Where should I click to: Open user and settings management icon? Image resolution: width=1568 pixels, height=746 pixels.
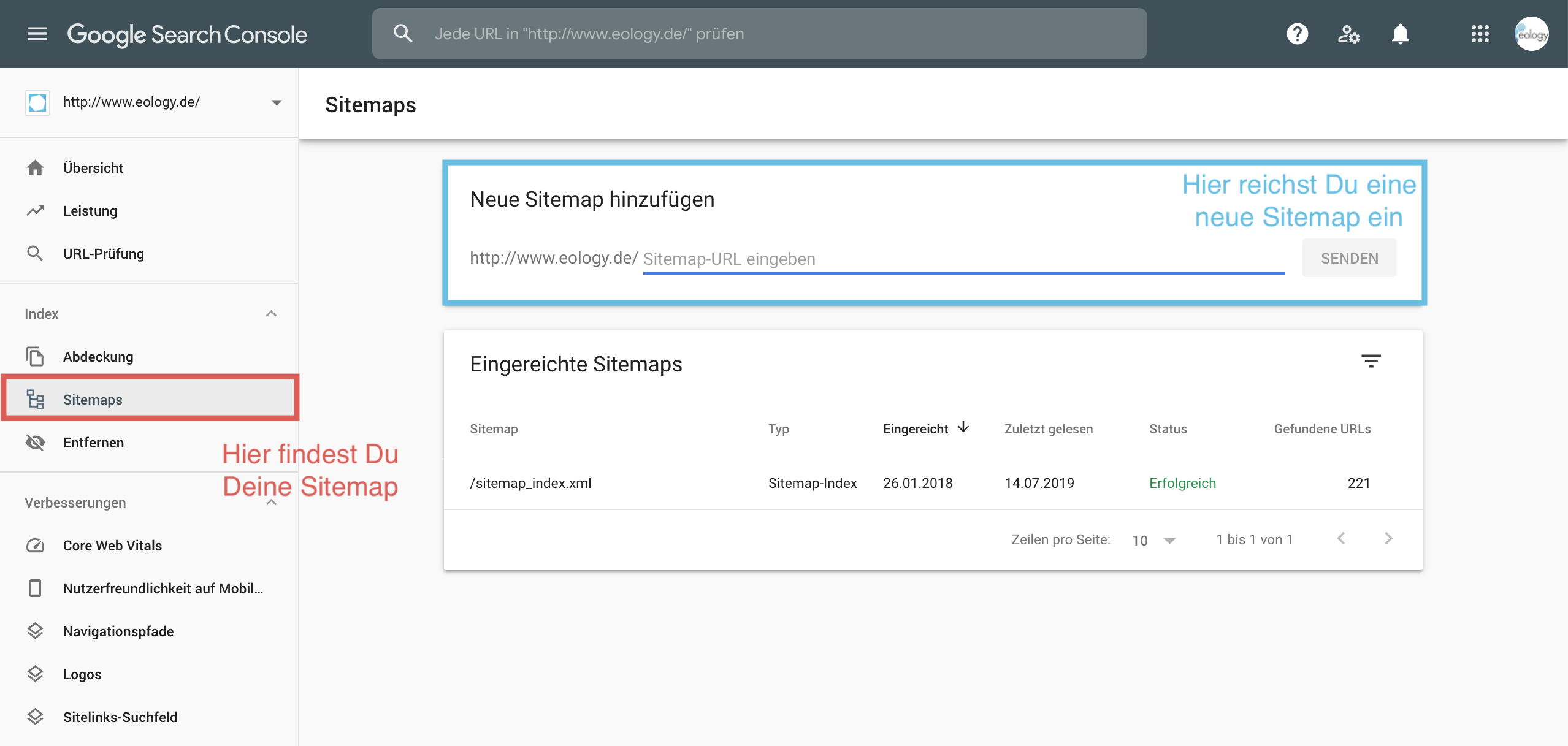(x=1348, y=34)
